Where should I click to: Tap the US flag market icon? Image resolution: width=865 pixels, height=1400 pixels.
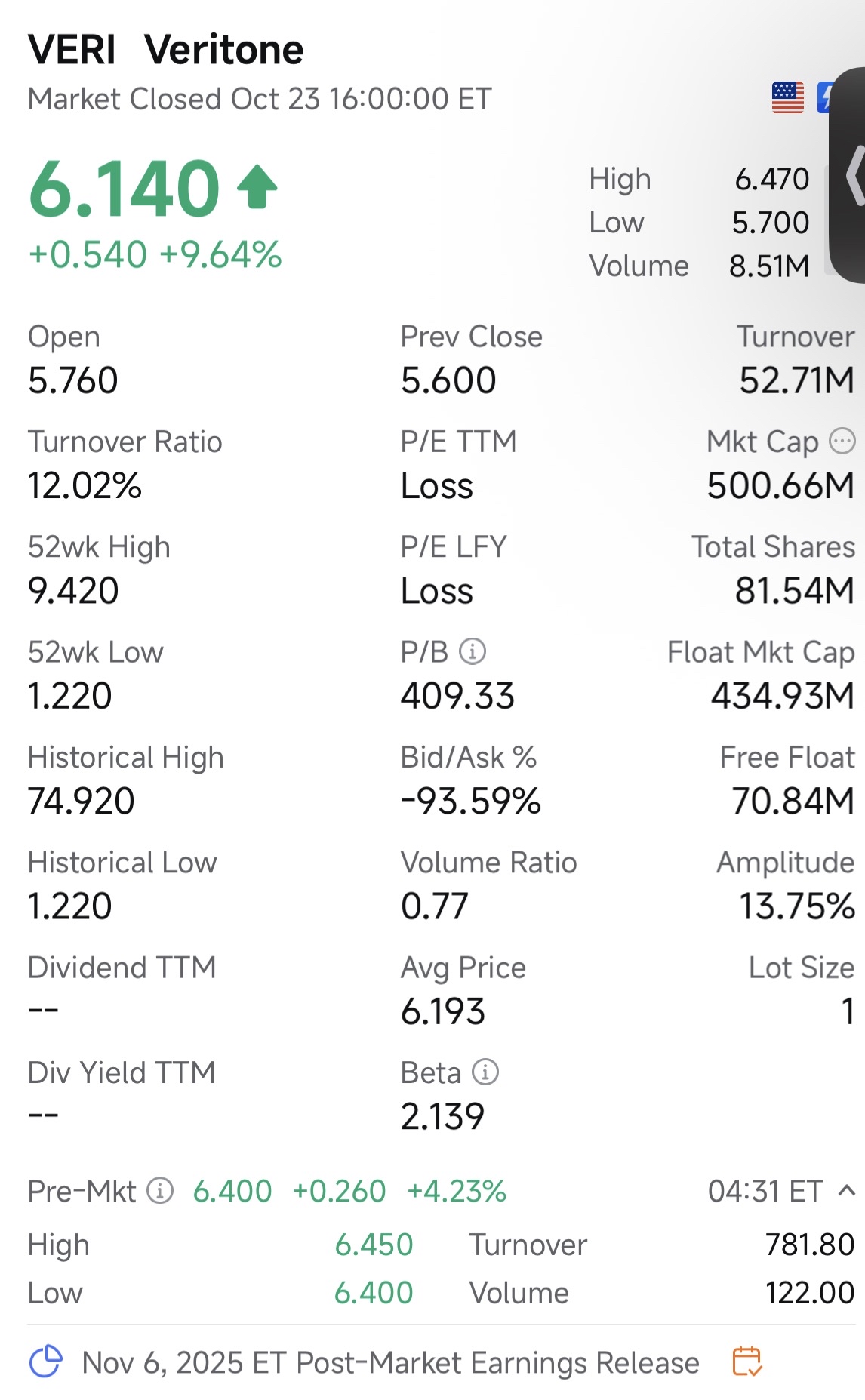point(788,98)
